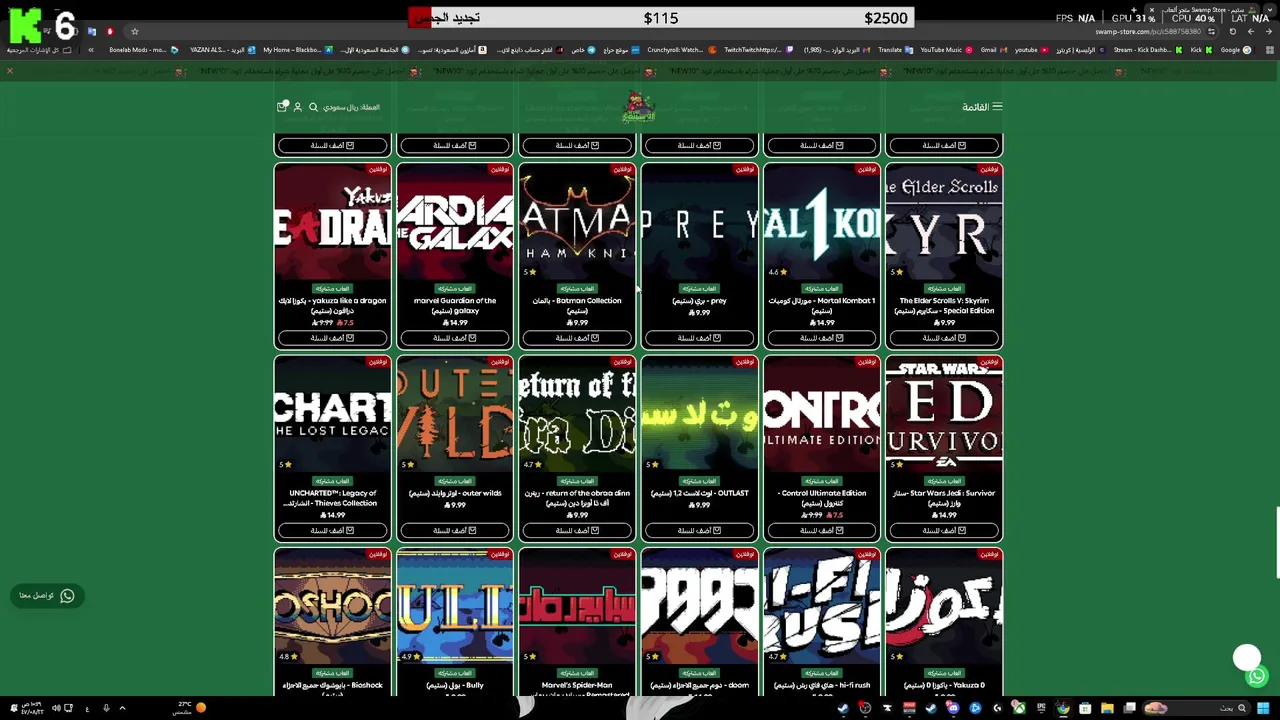This screenshot has height=720, width=1280.
Task: Click the OUTLAST title link
Action: (699, 493)
